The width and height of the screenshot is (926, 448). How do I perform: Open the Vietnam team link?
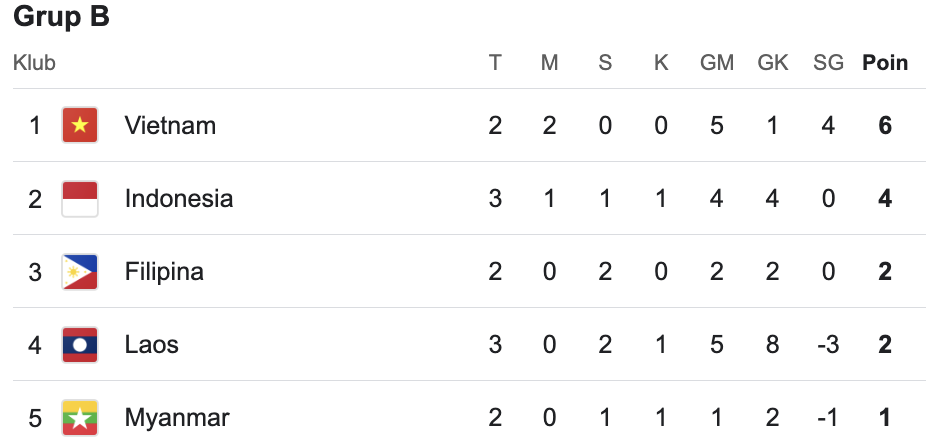[x=170, y=126]
